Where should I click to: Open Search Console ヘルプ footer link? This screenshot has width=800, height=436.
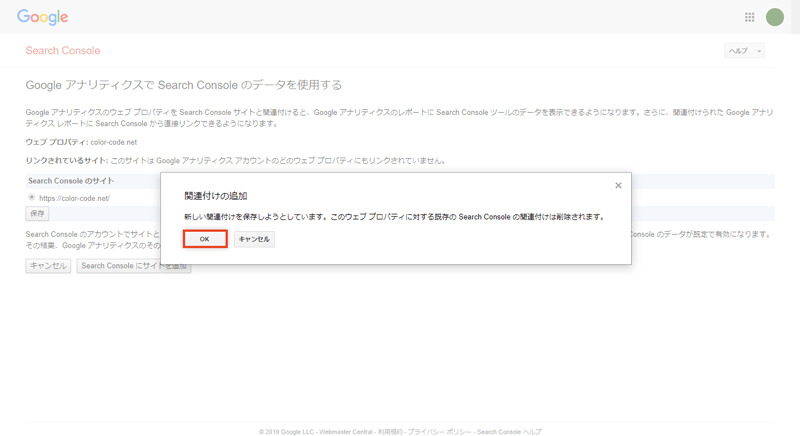click(509, 432)
